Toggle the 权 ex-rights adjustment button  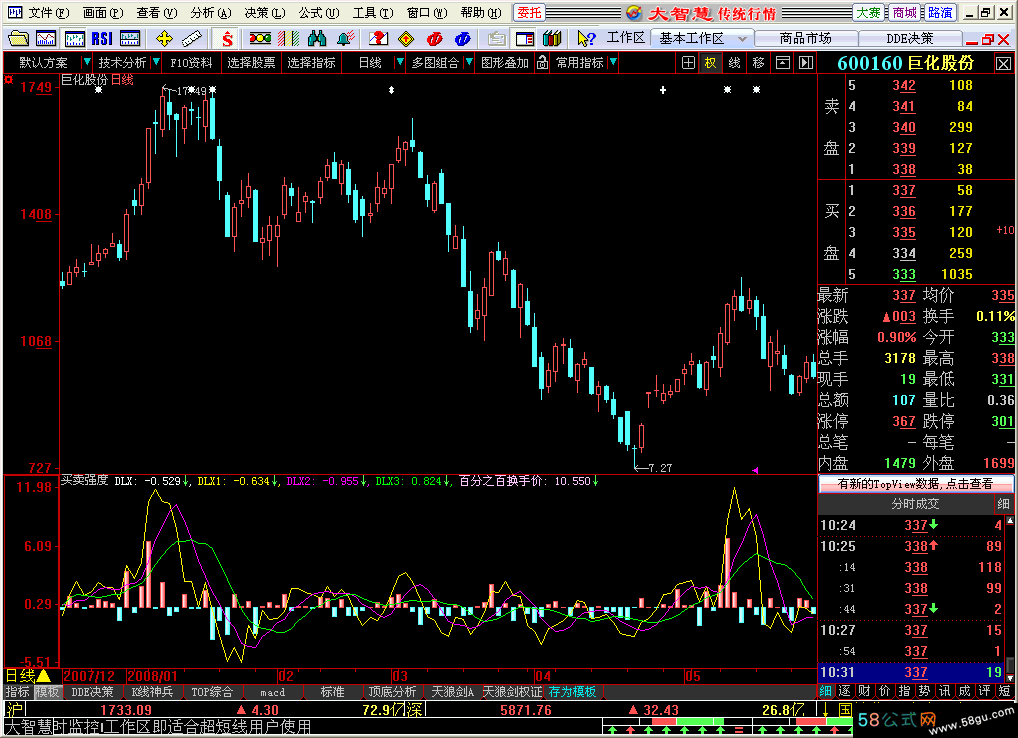[x=710, y=62]
